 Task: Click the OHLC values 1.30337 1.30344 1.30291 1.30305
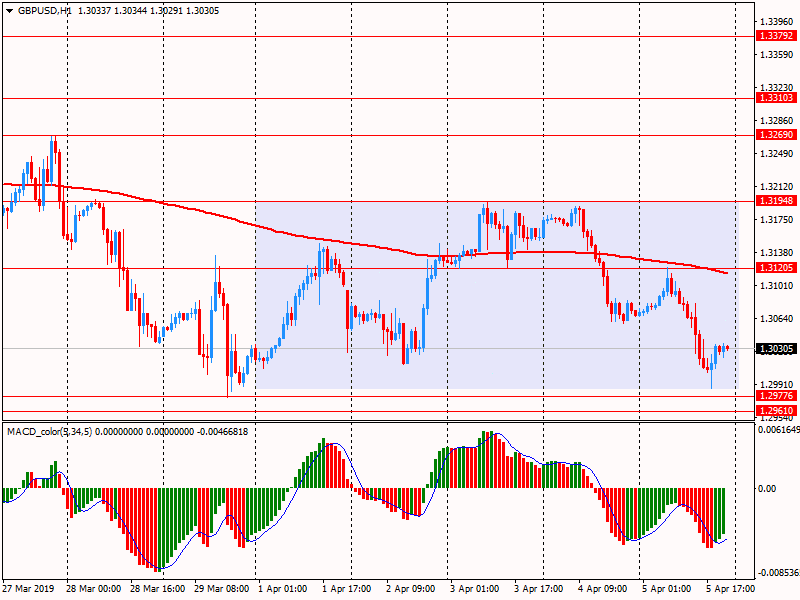point(148,11)
